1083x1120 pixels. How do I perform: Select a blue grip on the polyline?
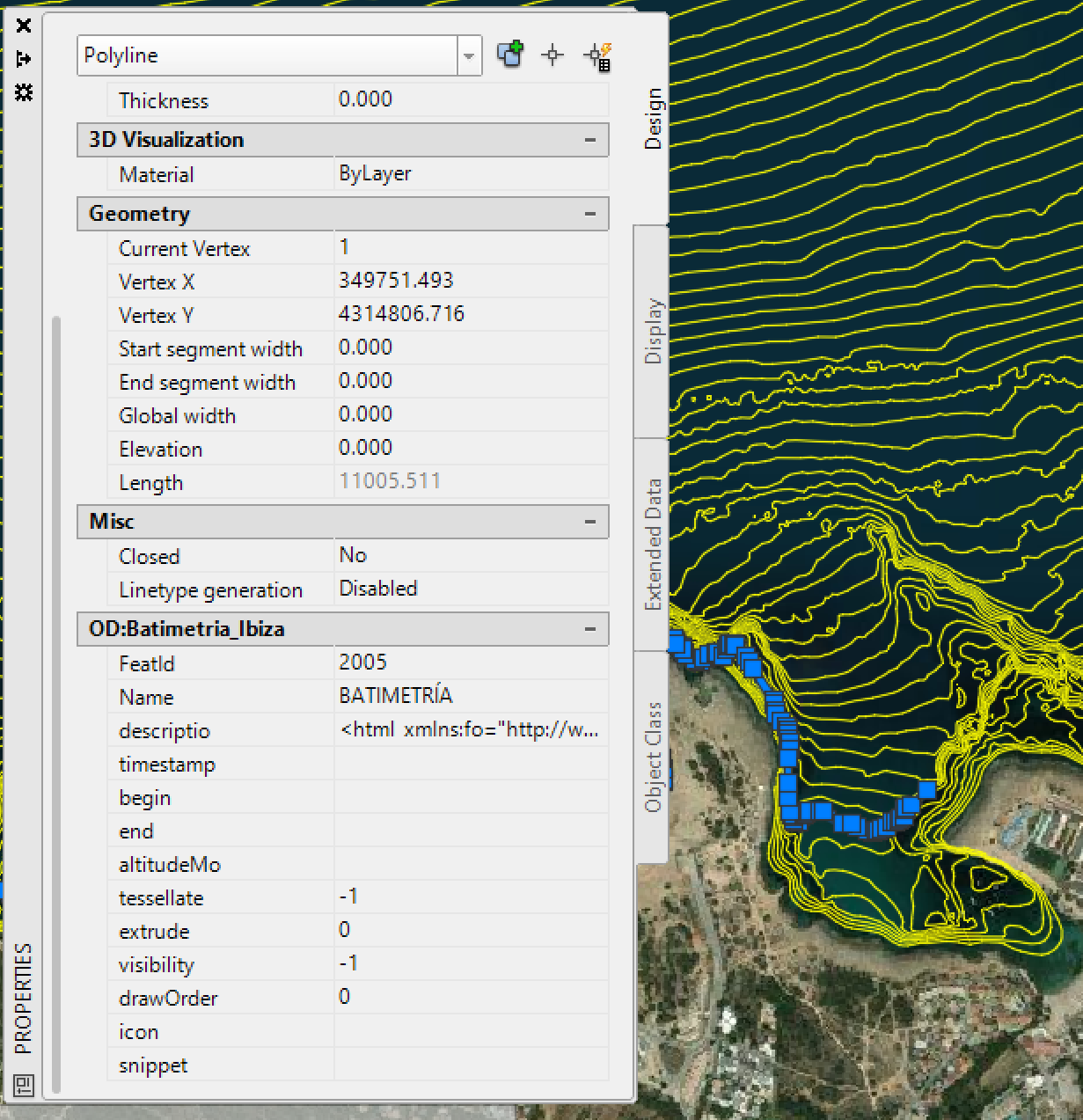click(926, 788)
